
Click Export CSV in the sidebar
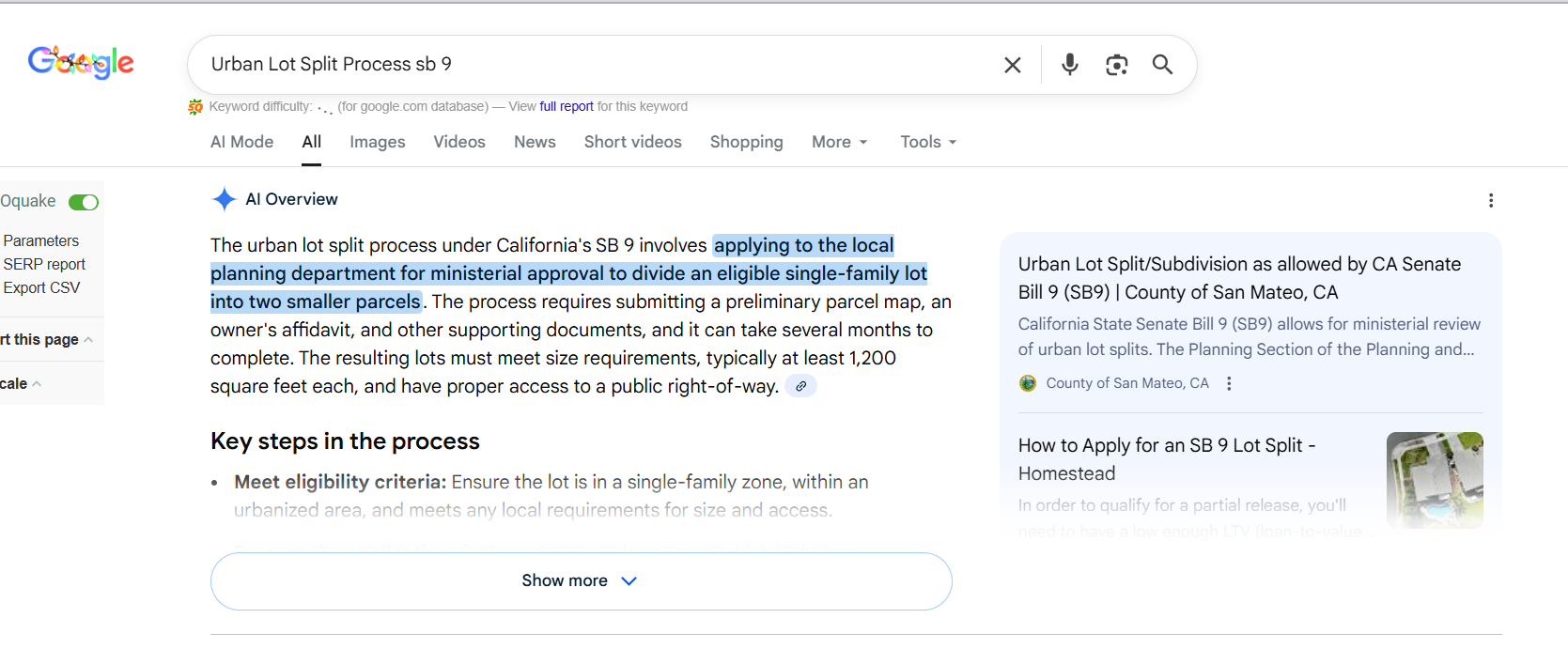click(41, 287)
